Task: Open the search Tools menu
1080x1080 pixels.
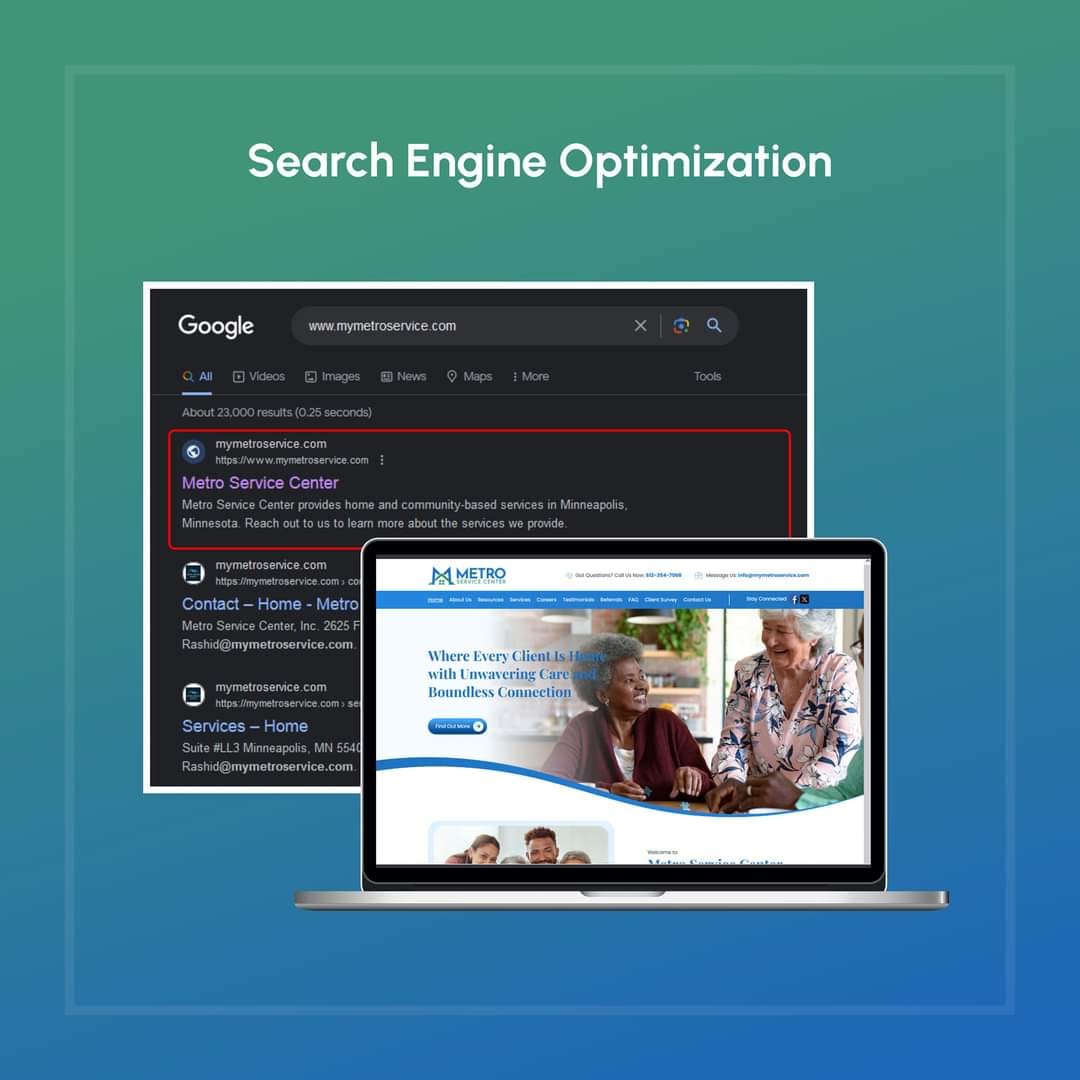Action: [x=707, y=377]
